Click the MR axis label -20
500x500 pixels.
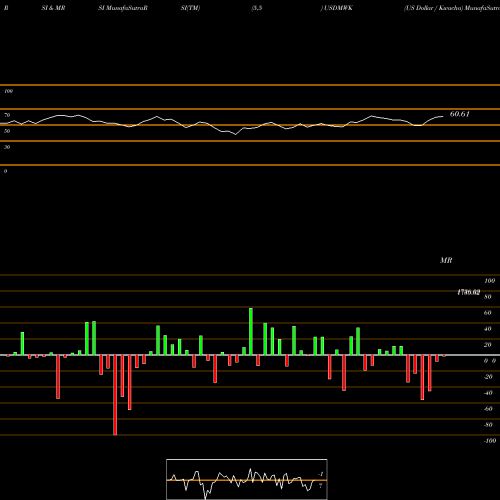click(488, 377)
